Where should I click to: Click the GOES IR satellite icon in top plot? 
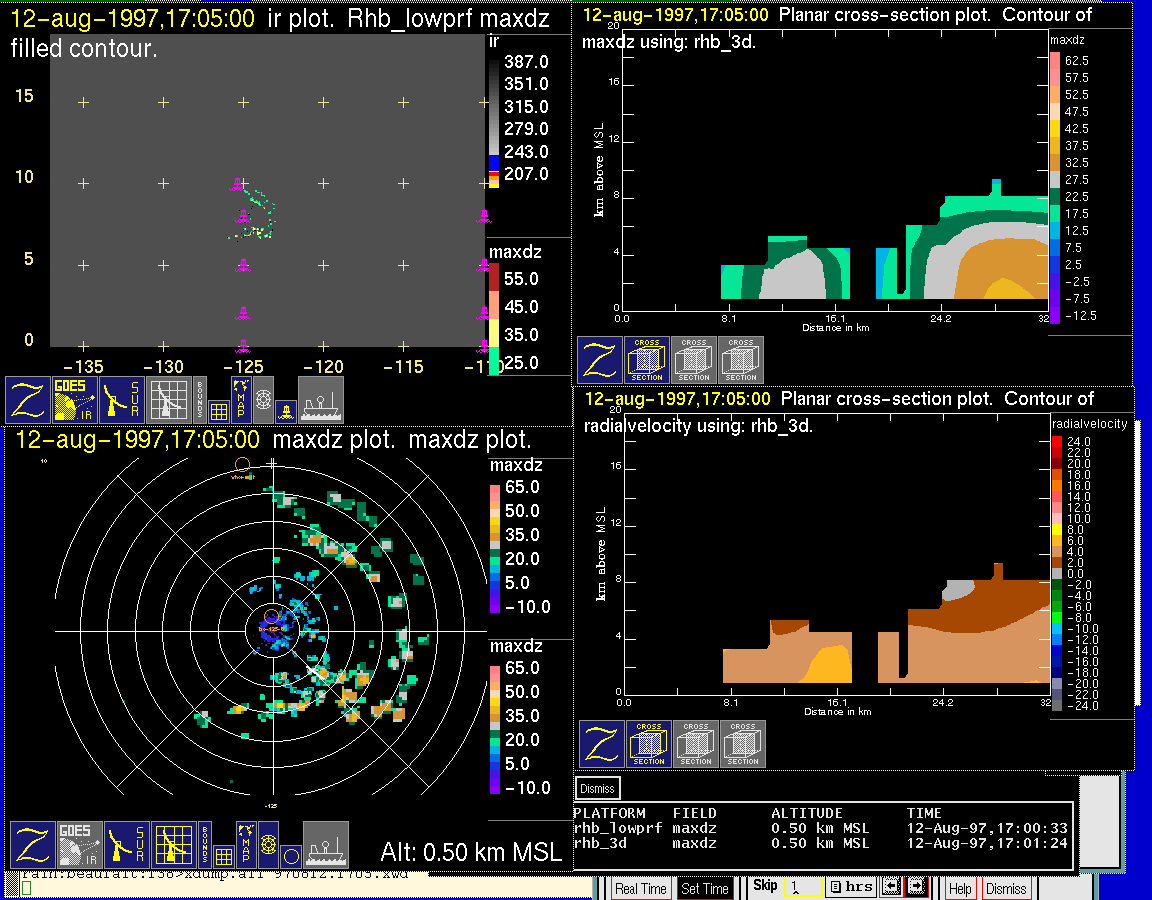(x=75, y=400)
